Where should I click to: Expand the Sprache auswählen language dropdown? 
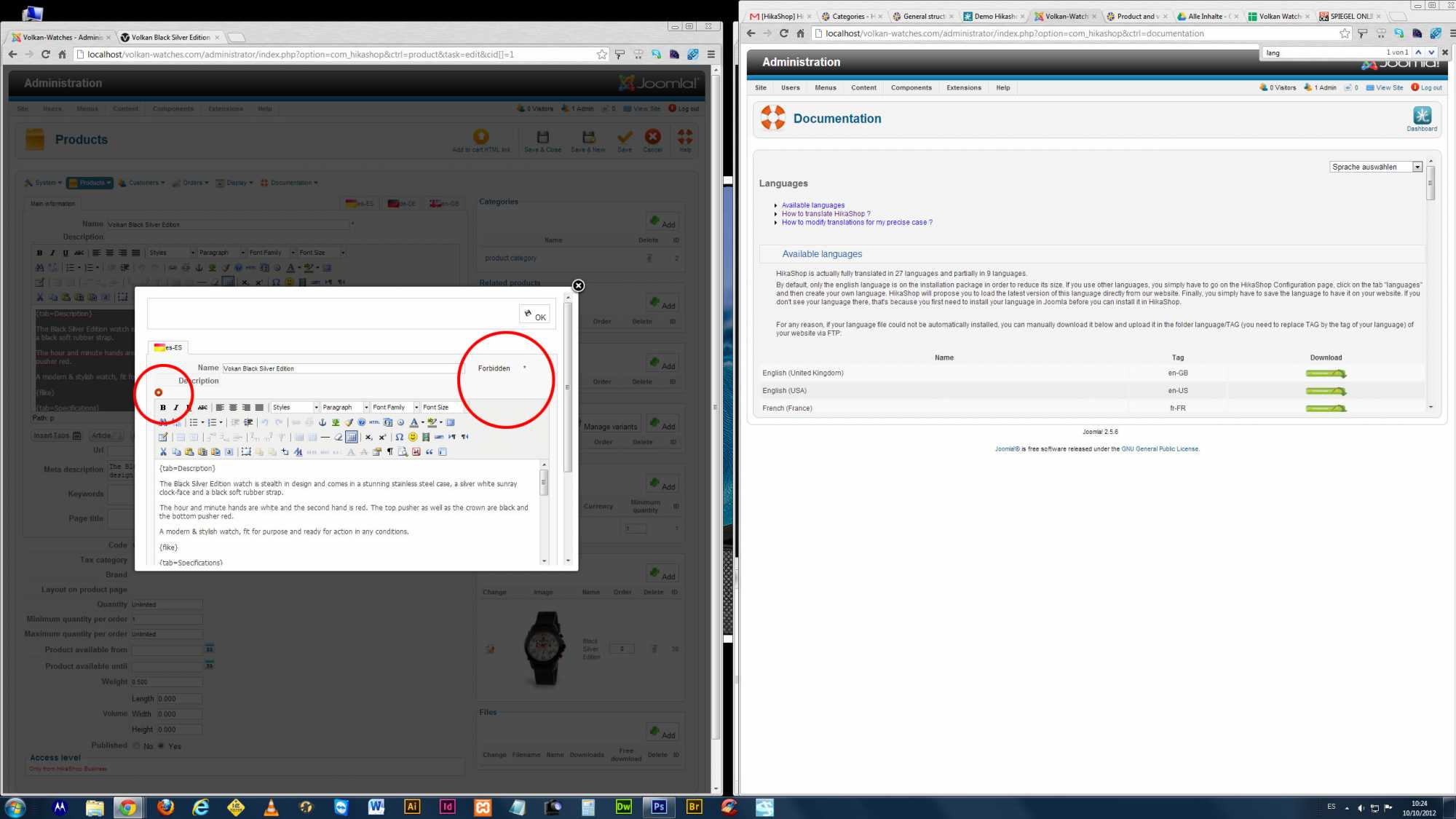tap(1375, 167)
